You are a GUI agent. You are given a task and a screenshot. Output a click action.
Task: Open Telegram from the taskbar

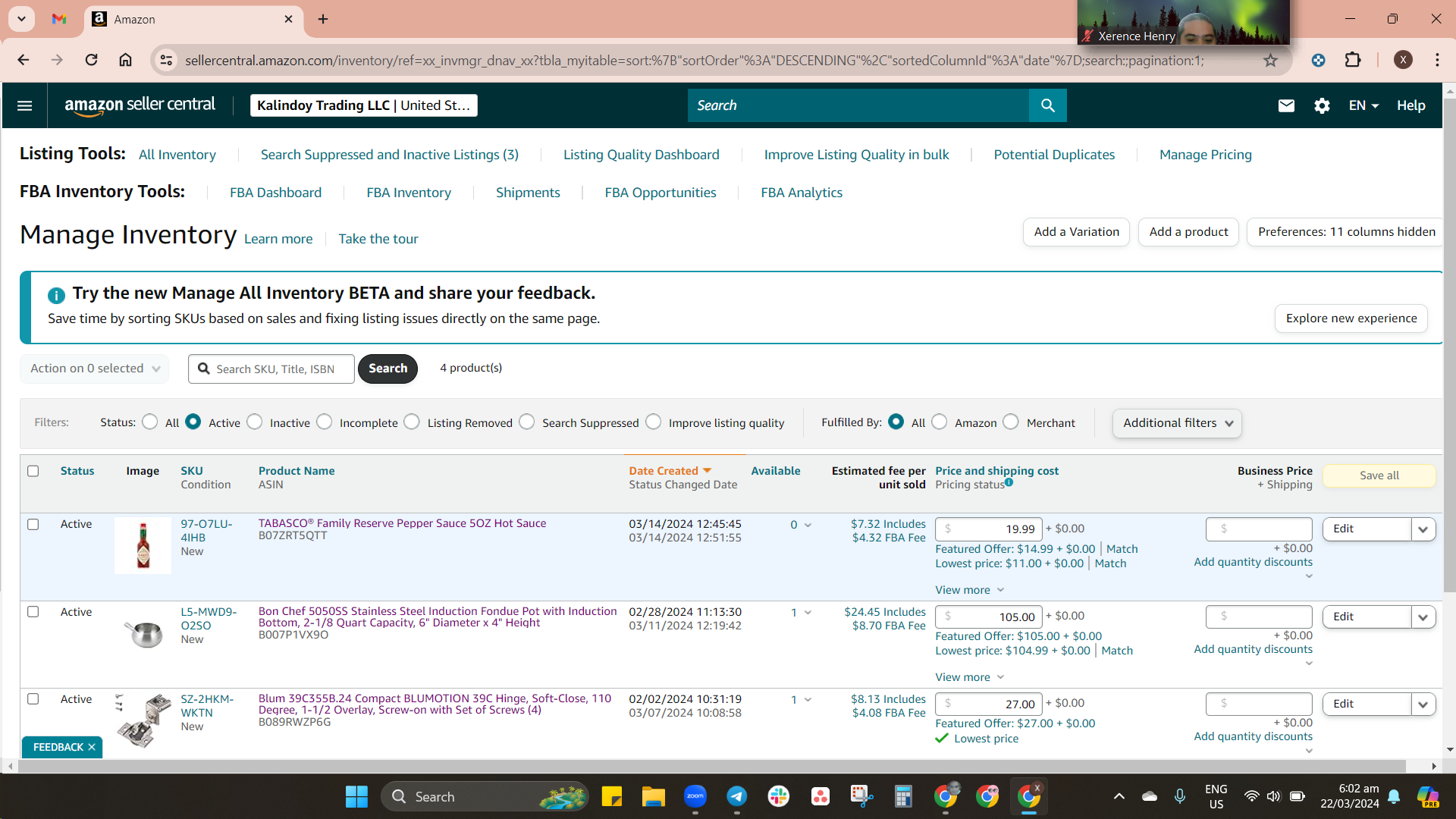point(737,796)
